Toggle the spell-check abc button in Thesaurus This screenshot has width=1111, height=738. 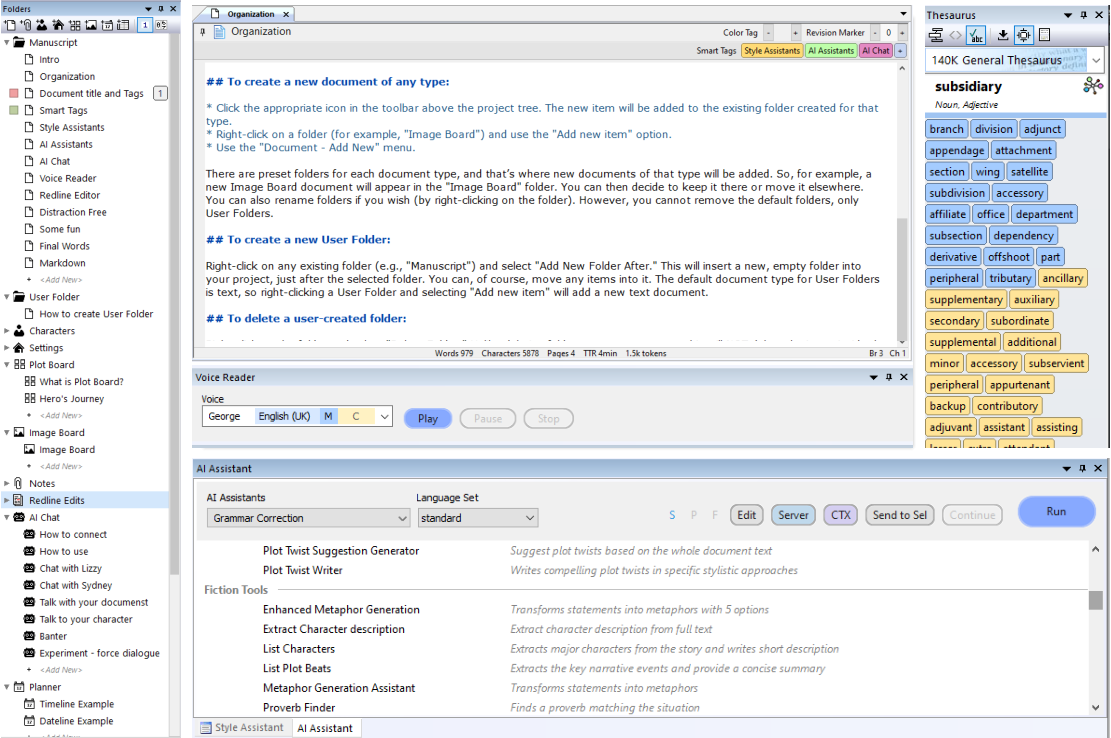coord(976,35)
